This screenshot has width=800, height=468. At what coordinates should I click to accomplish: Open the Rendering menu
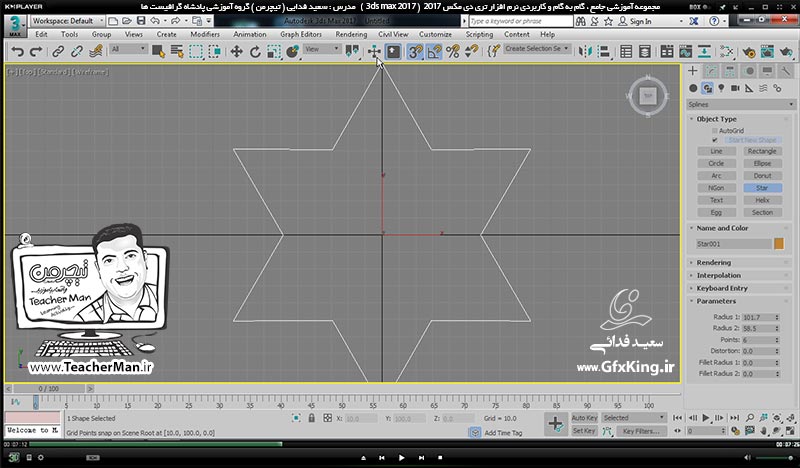pyautogui.click(x=351, y=34)
